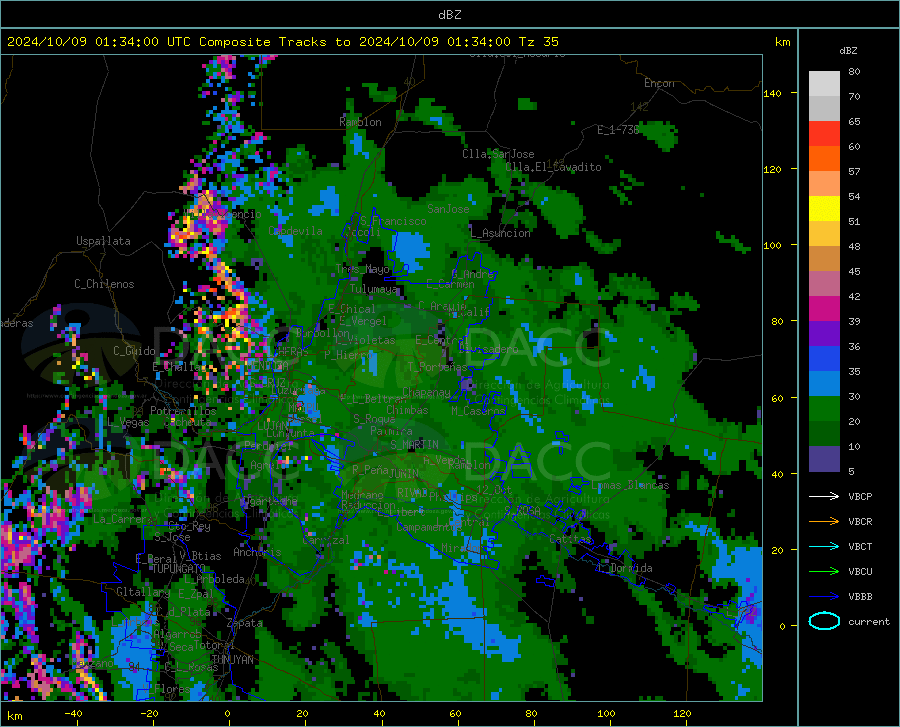This screenshot has height=727, width=900.
Task: Click the Potrerillos place label
Action: pyautogui.click(x=183, y=411)
